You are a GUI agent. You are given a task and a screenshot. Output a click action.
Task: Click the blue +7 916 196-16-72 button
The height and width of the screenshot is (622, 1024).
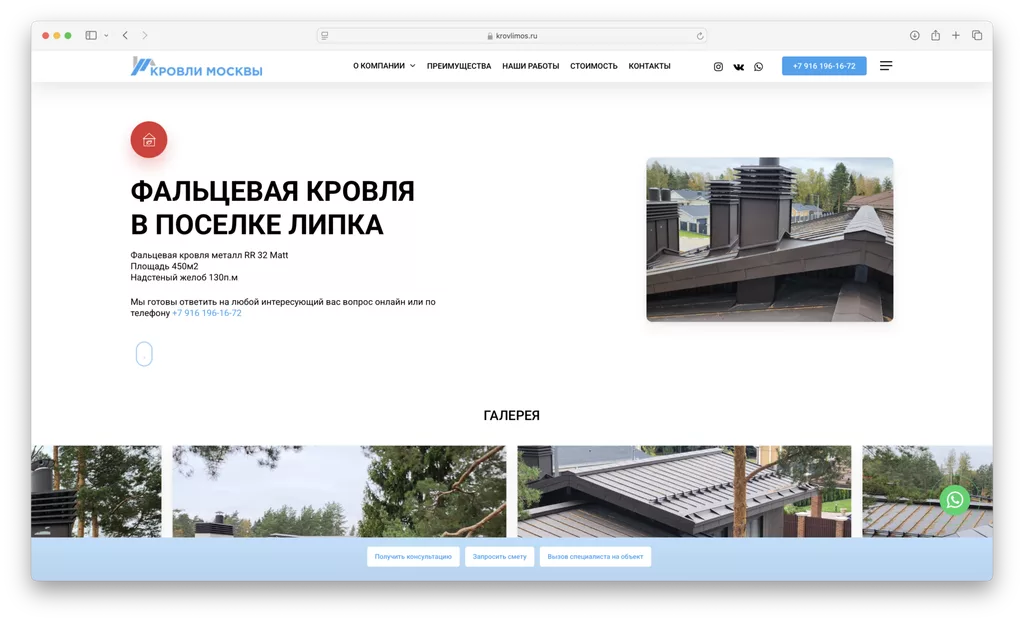point(824,66)
